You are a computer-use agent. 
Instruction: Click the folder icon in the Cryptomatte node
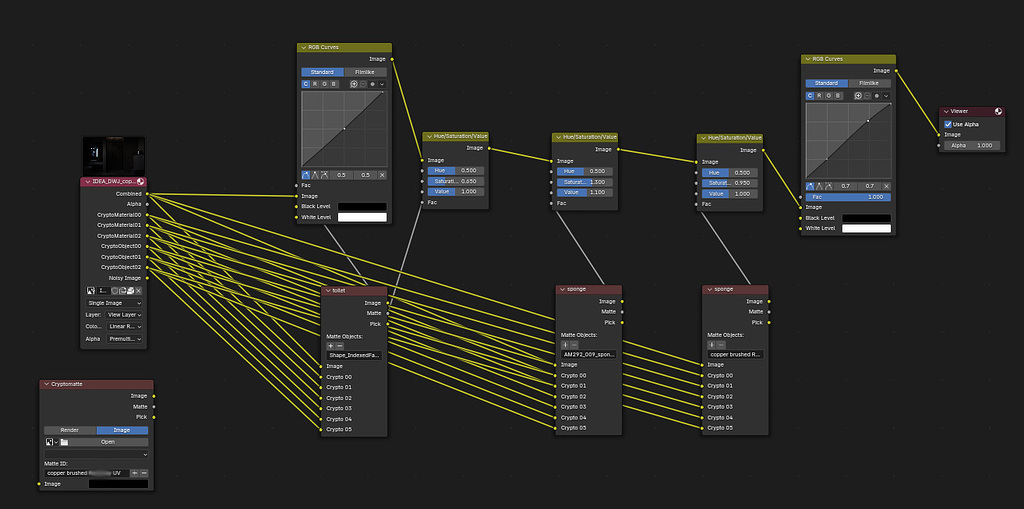click(64, 442)
